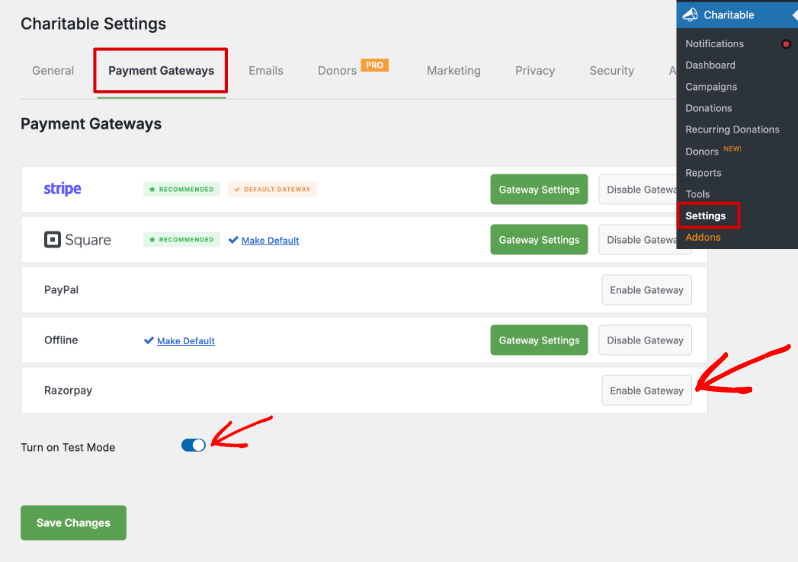Click Stripe's Recommended badge

pos(182,189)
